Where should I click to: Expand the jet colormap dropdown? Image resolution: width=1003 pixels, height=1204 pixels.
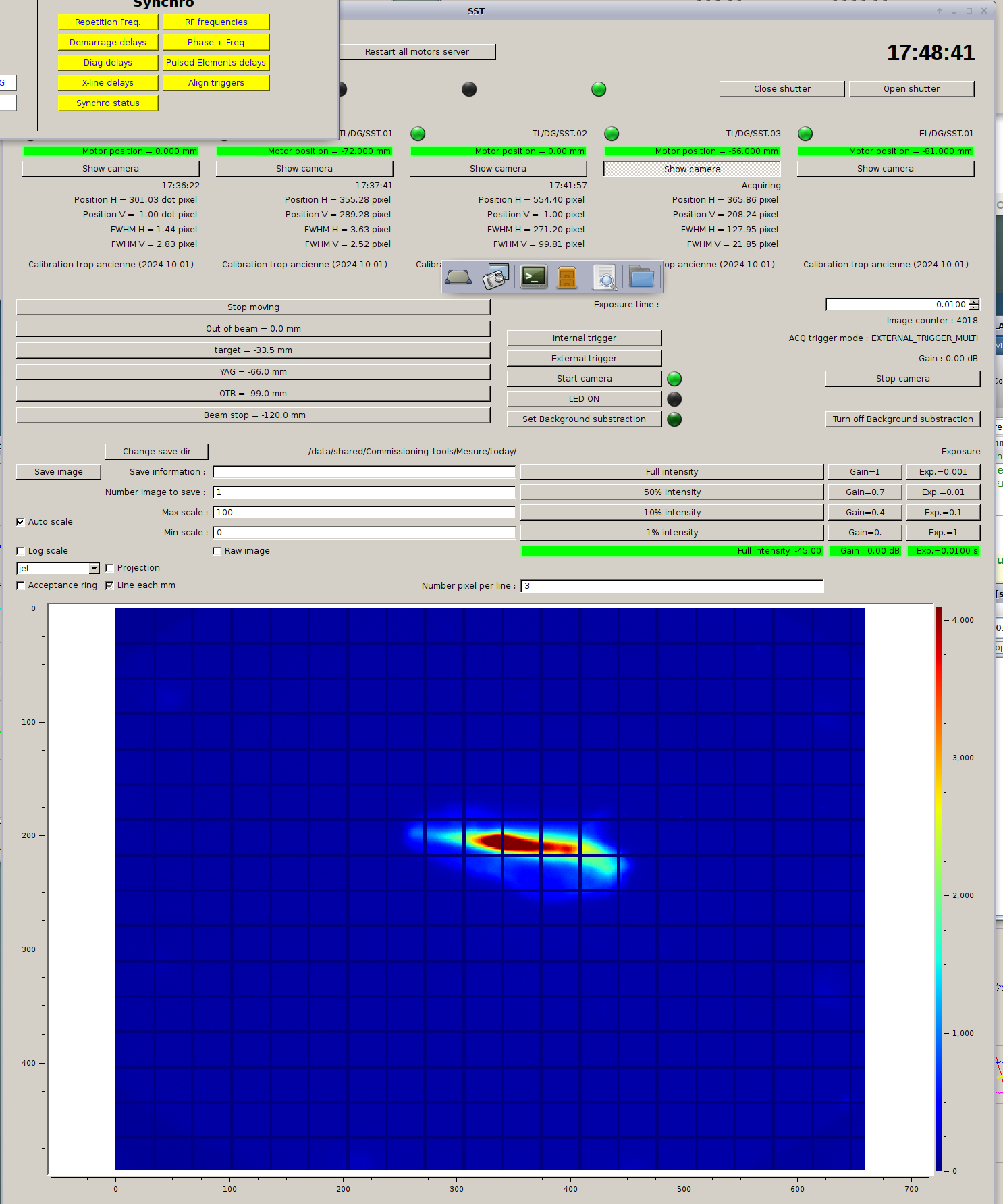94,569
